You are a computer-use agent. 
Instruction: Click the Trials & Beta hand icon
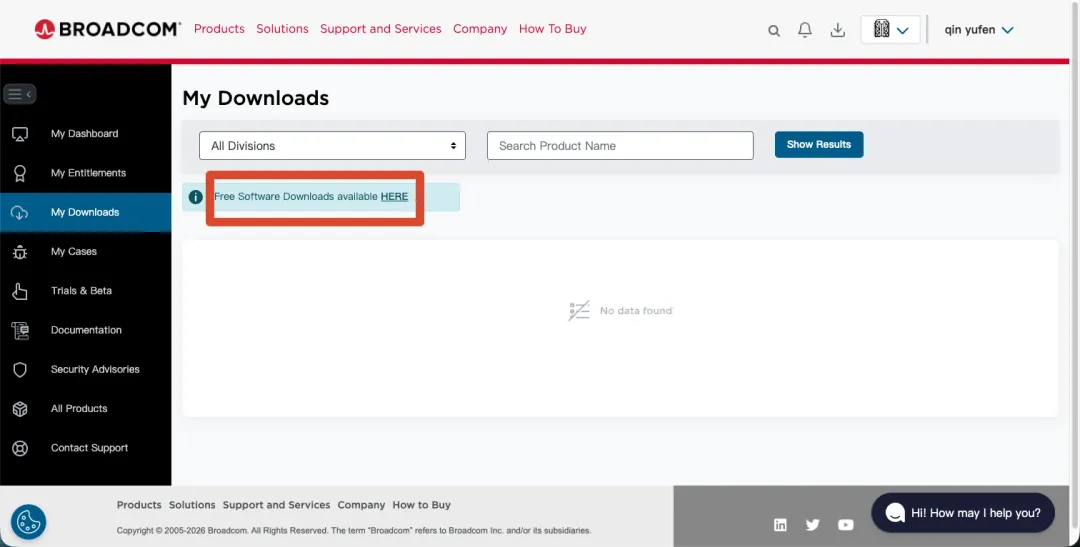tap(20, 291)
